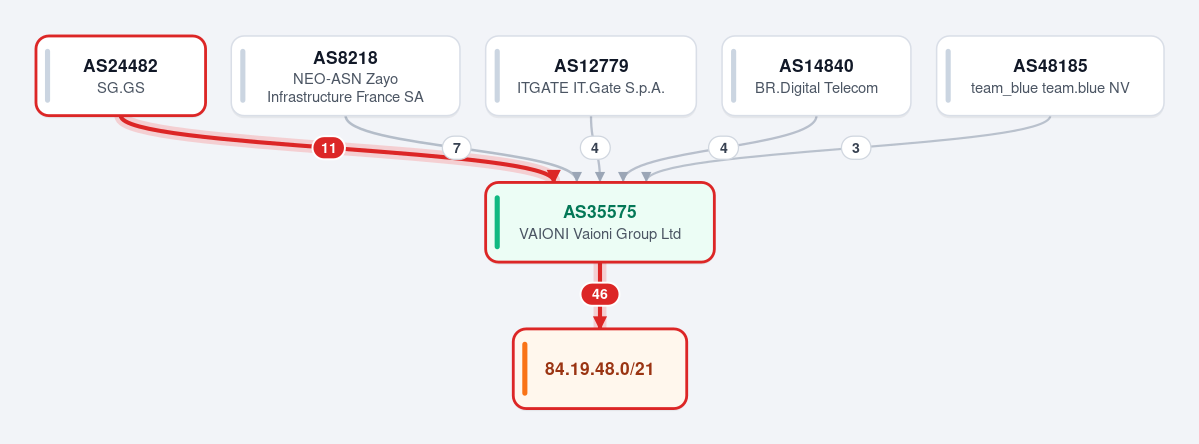Click the red arrowhead above prefix node
This screenshot has height=444, width=1199.
click(x=600, y=322)
